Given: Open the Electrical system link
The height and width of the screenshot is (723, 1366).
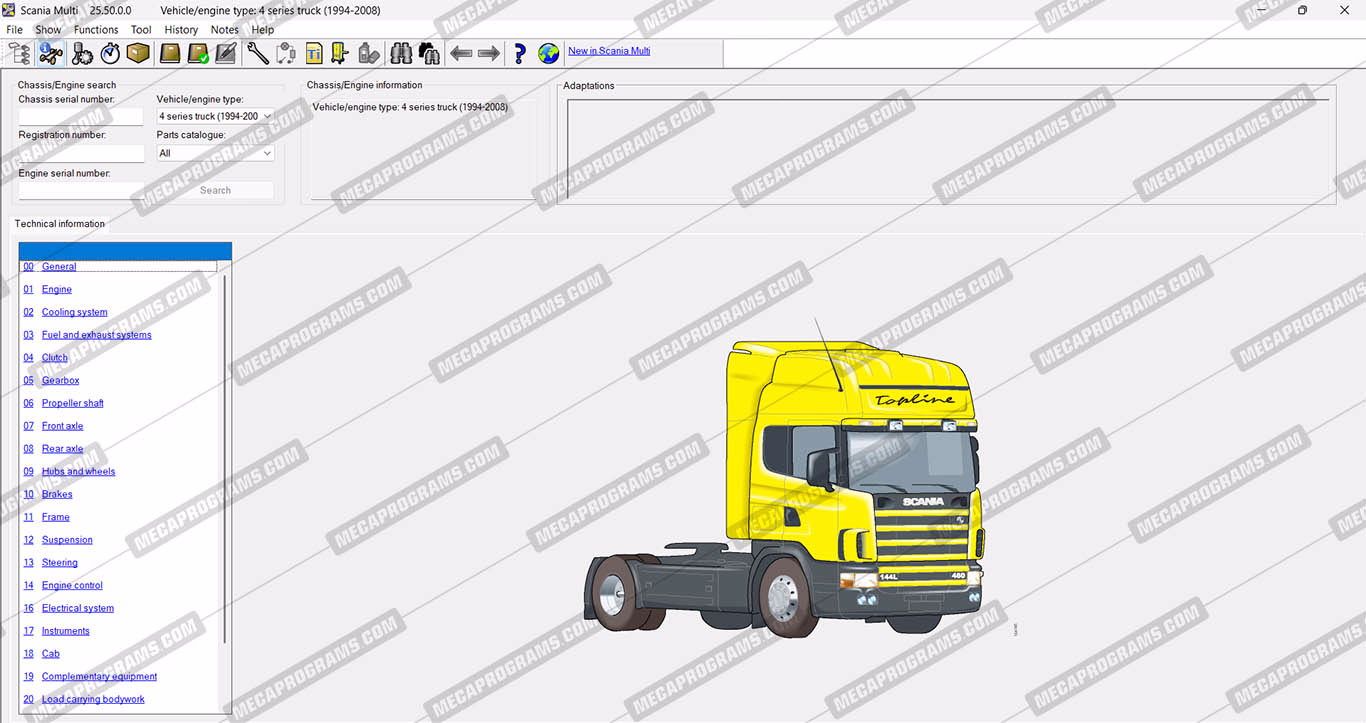Looking at the screenshot, I should click(78, 609).
